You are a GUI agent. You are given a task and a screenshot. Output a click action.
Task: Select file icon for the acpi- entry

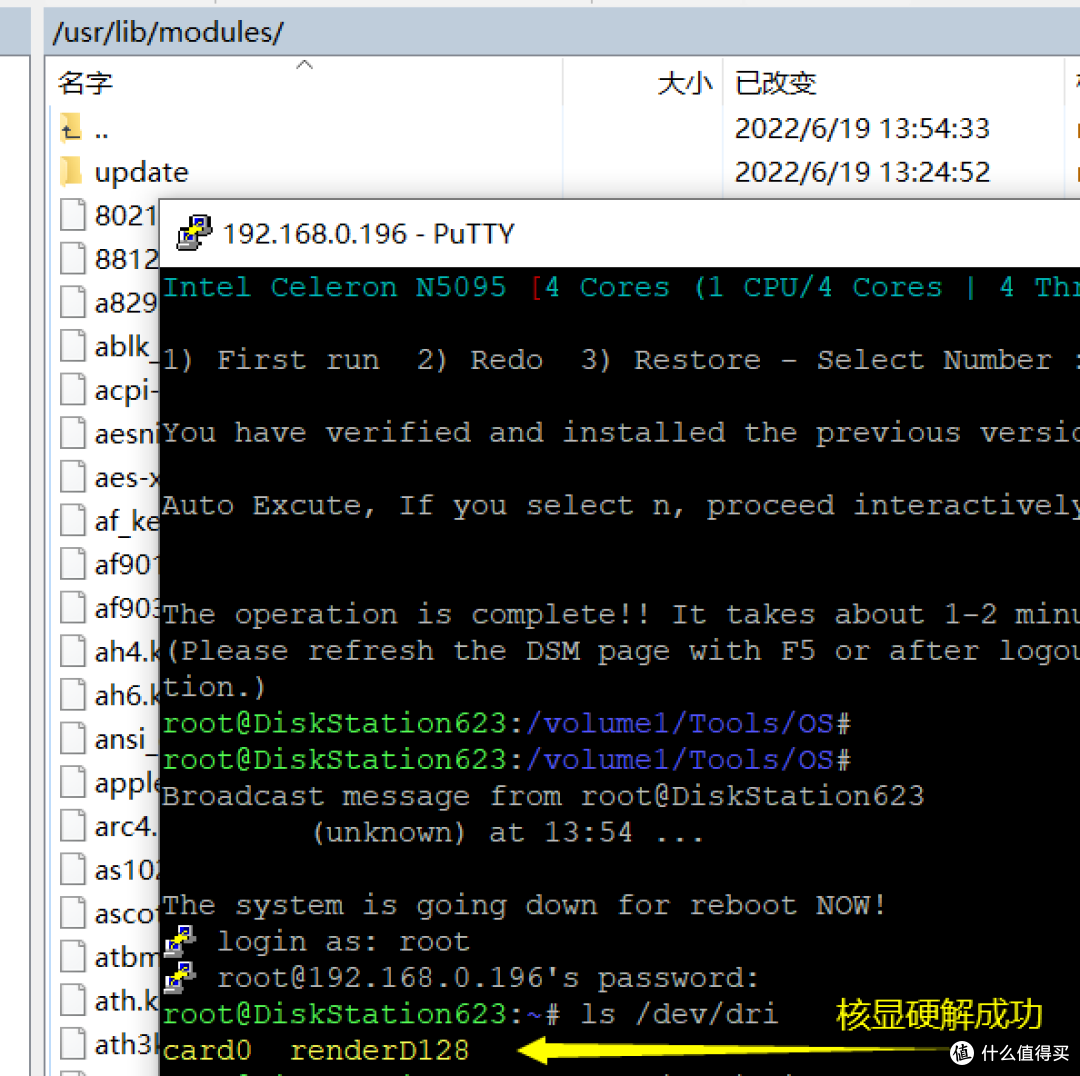pyautogui.click(x=72, y=389)
